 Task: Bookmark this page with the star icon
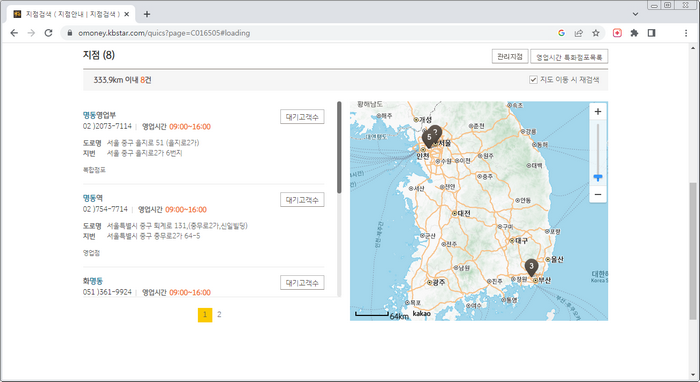596,33
